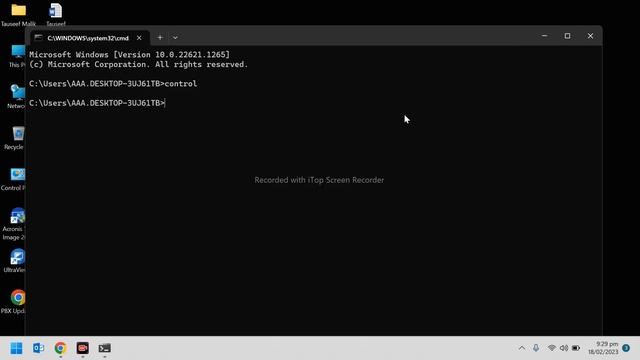Open the Wi-Fi network tray icon

click(551, 348)
